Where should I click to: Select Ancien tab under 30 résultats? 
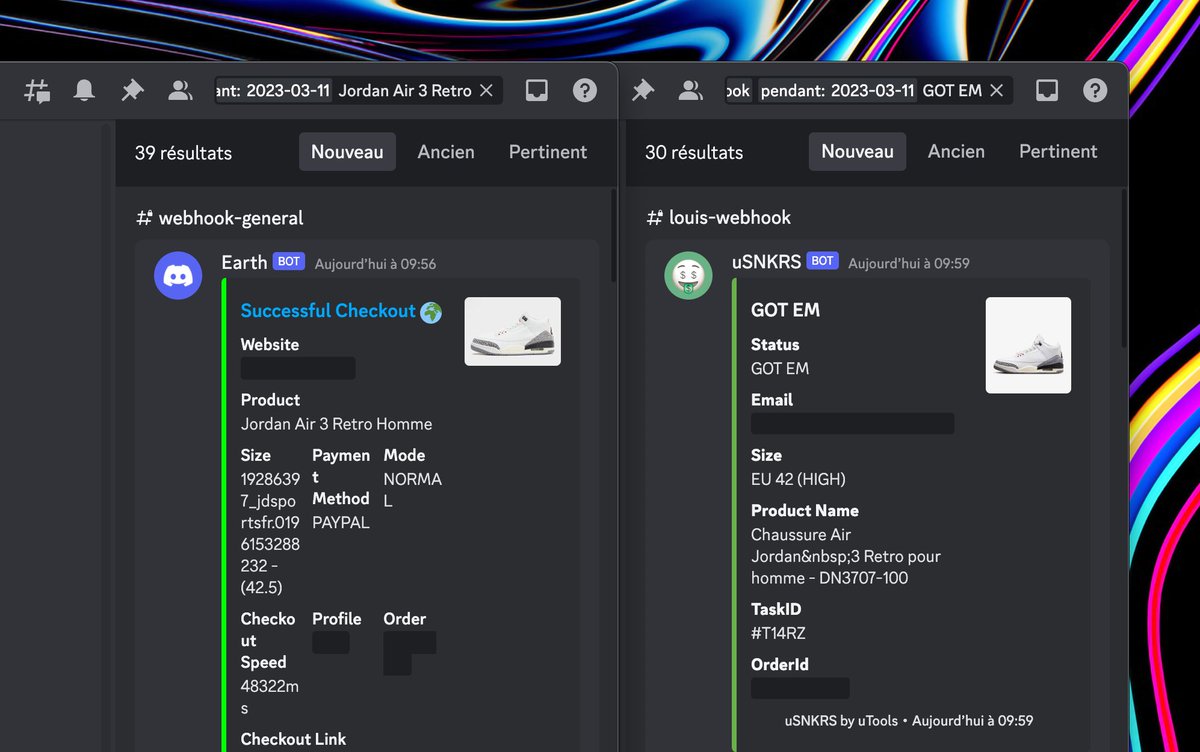(x=956, y=152)
